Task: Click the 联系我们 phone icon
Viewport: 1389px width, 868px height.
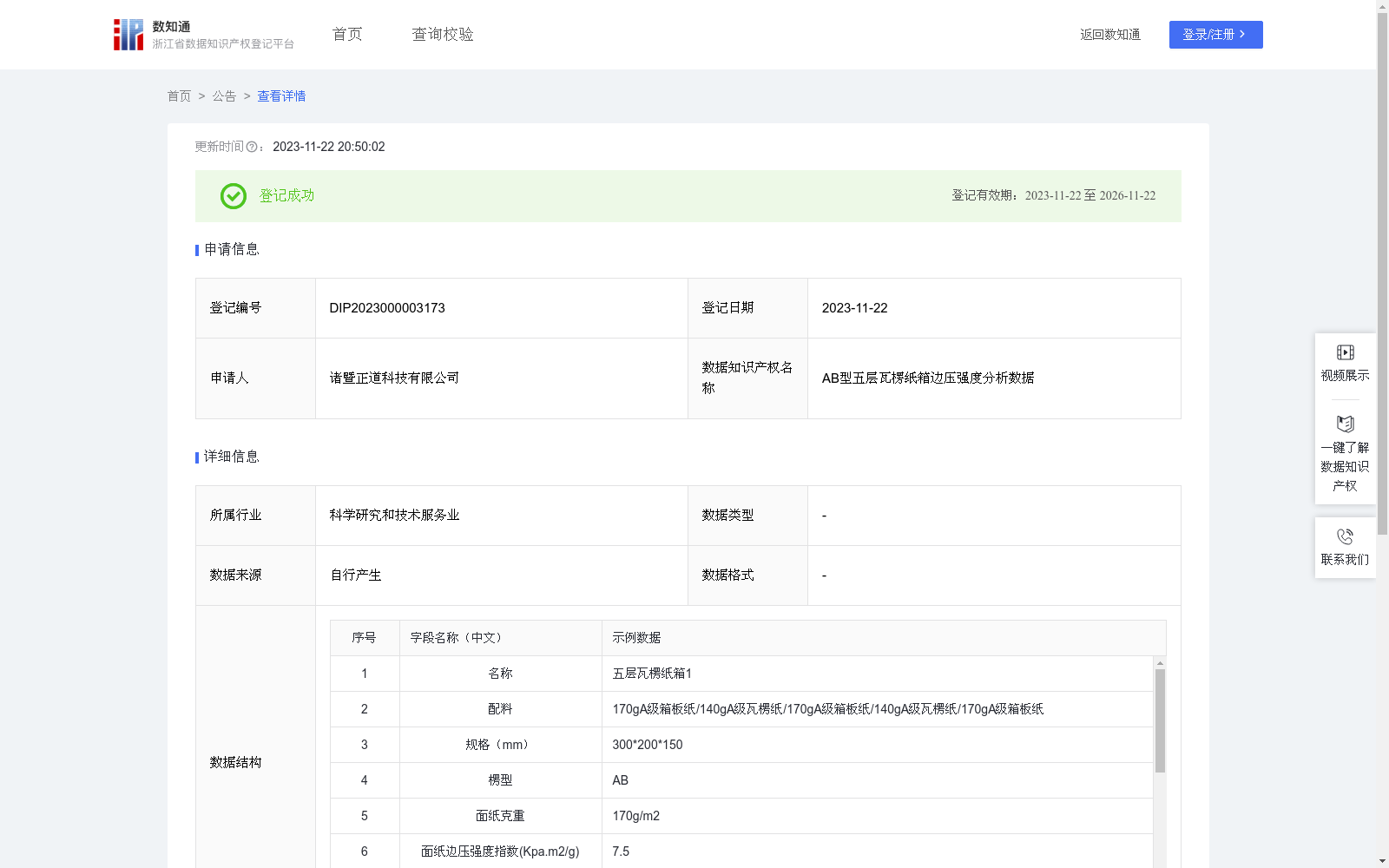Action: point(1345,536)
